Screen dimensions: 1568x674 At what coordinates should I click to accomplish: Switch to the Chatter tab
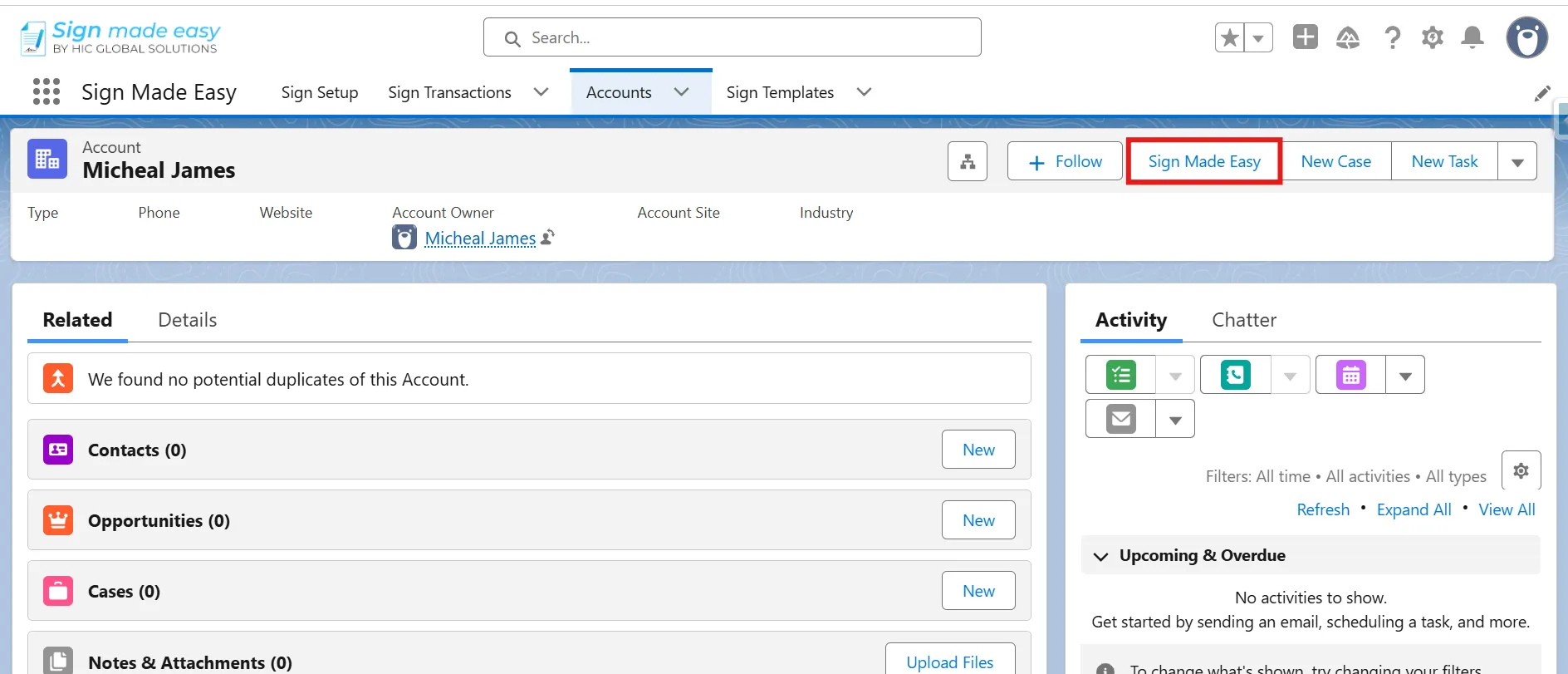tap(1244, 320)
